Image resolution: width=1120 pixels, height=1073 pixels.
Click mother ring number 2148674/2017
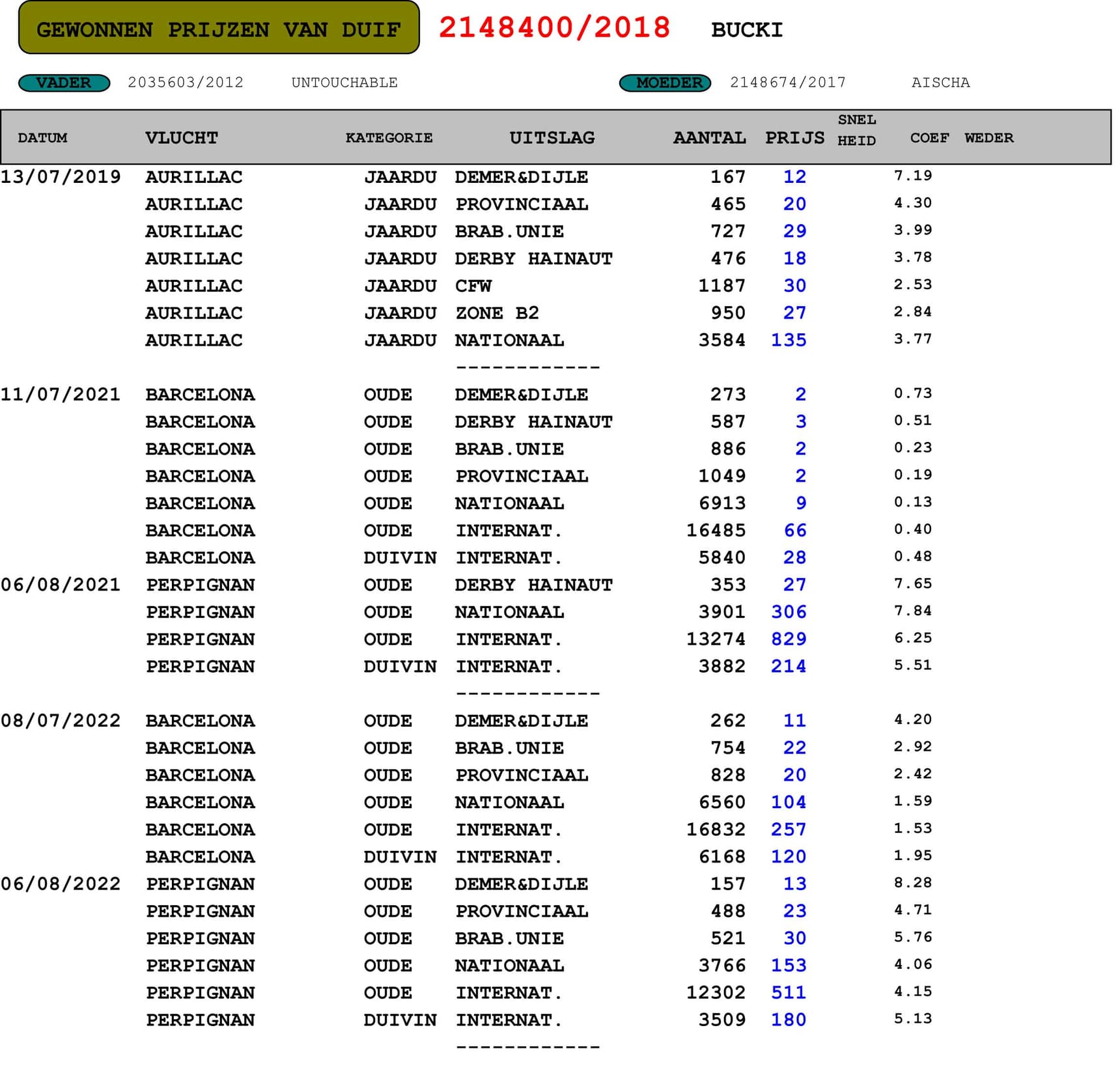coord(787,83)
